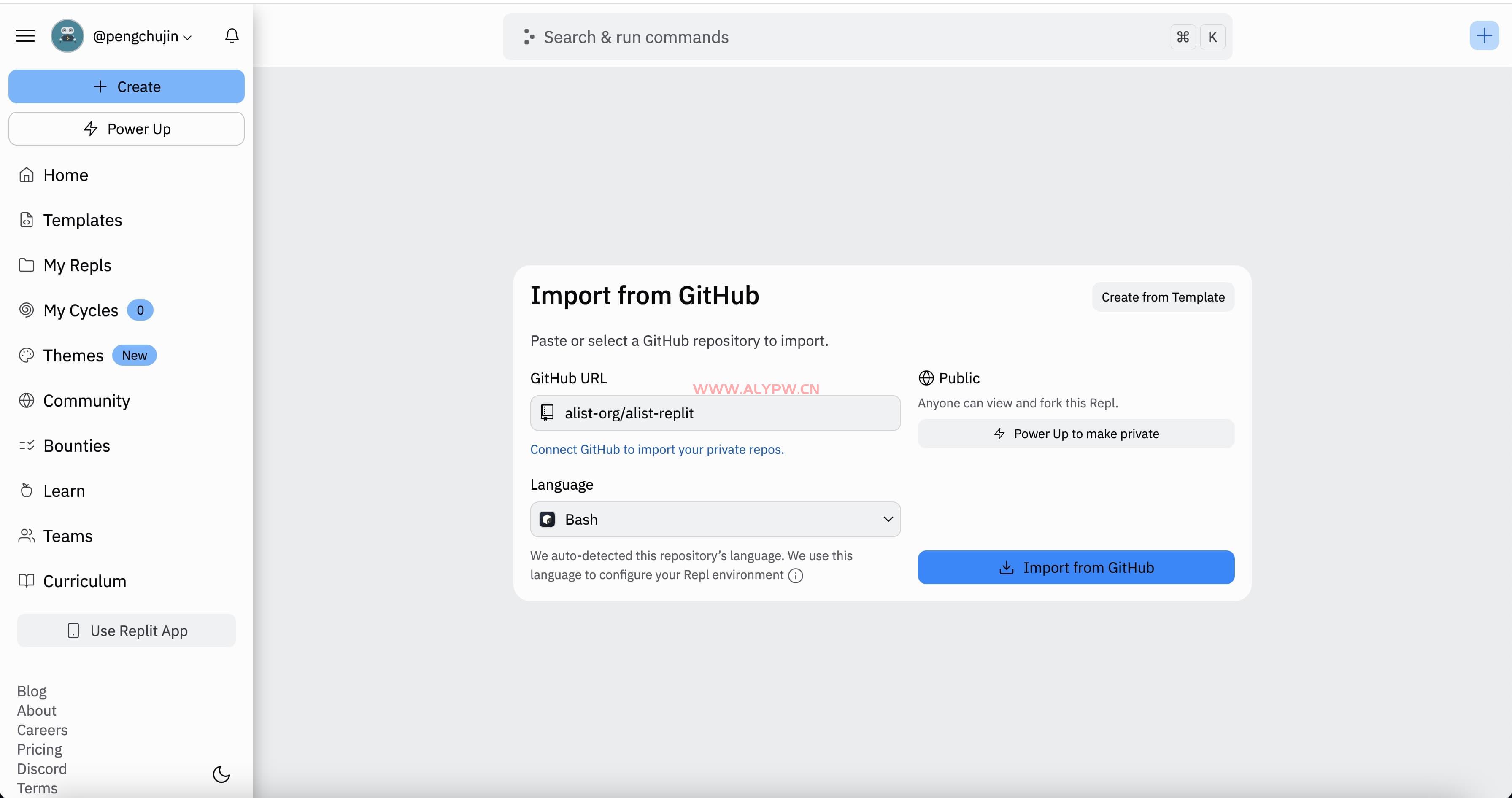The height and width of the screenshot is (798, 1512).
Task: Click the Bash language icon
Action: [x=547, y=519]
